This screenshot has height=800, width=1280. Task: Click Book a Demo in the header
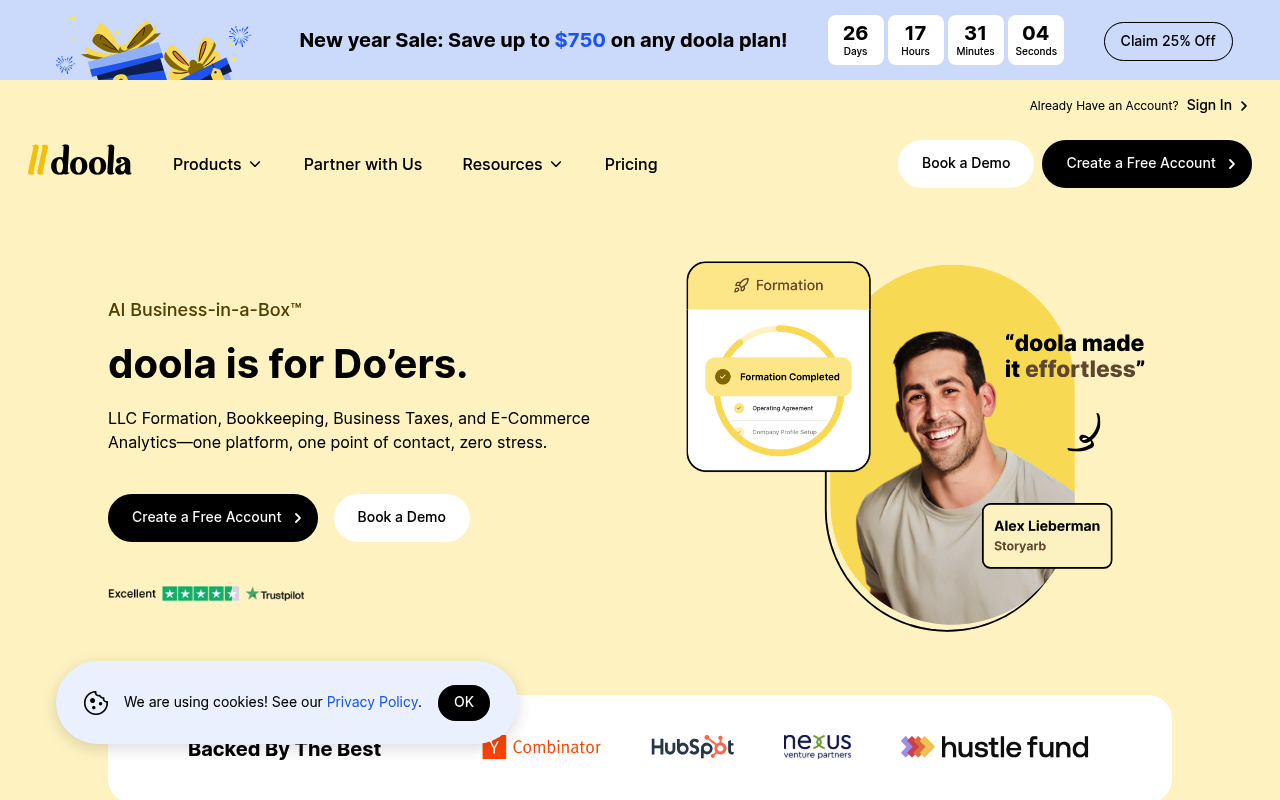click(x=966, y=164)
